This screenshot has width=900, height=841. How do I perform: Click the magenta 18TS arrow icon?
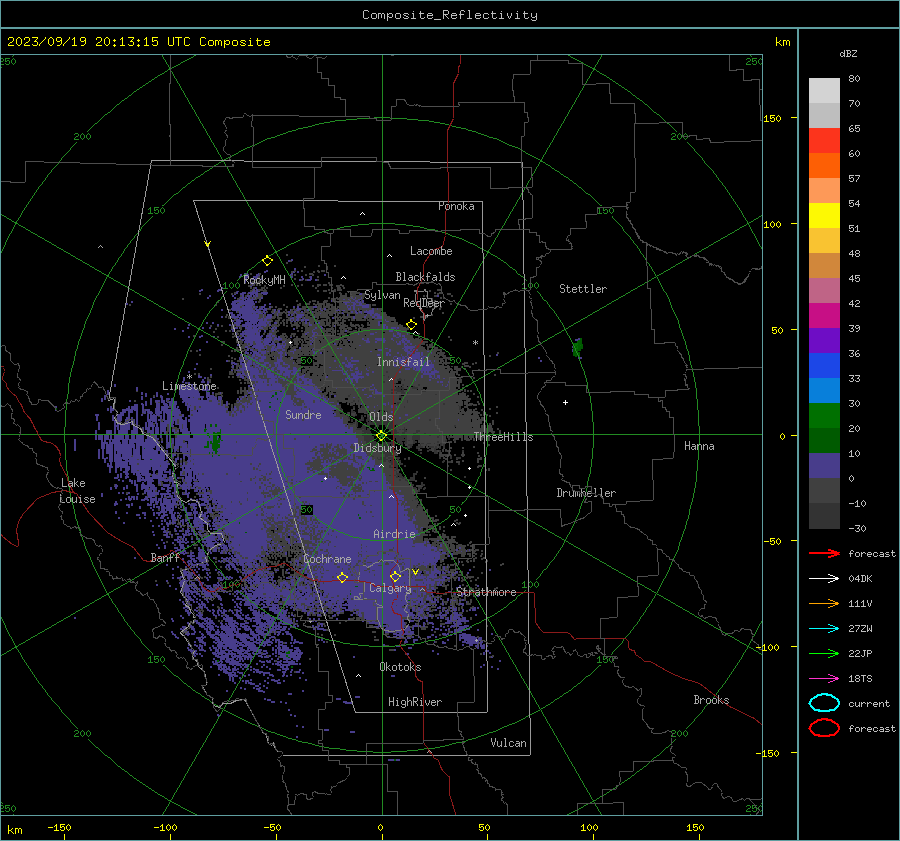824,679
